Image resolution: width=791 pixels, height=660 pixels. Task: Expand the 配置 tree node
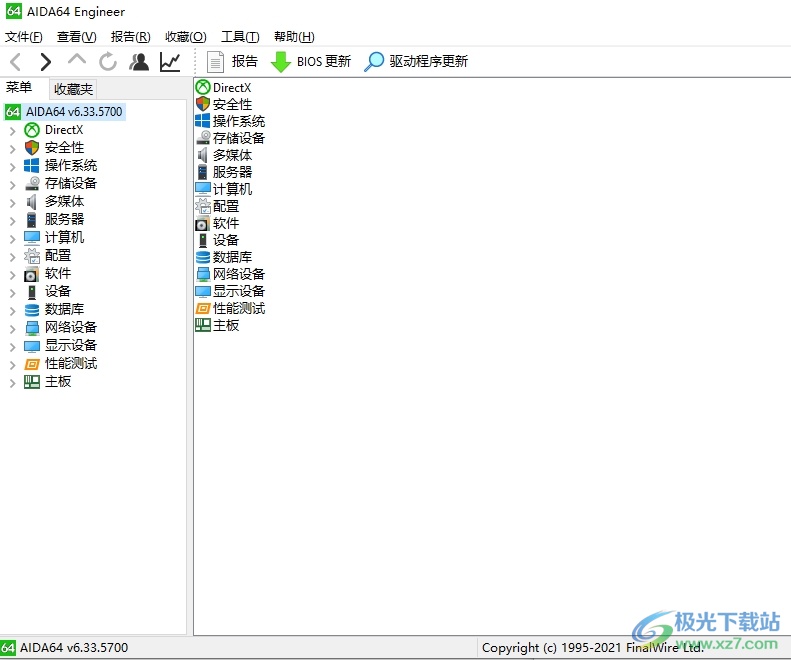[13, 256]
